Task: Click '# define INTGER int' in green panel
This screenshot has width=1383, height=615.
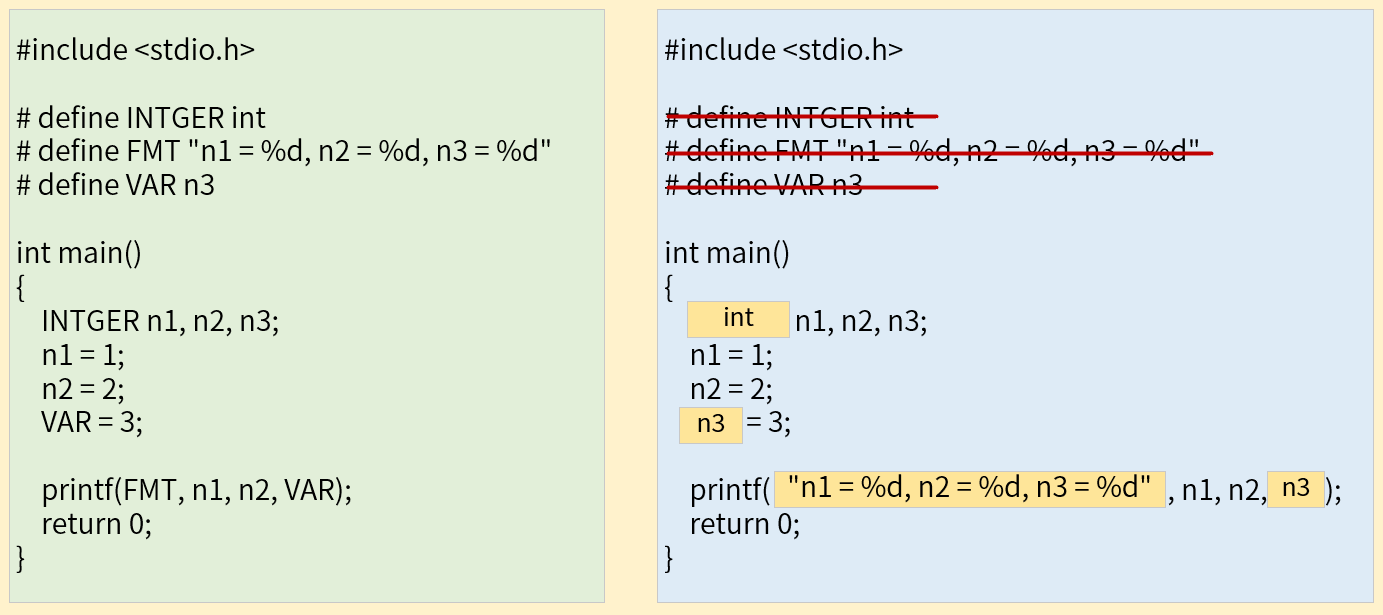Action: click(x=141, y=118)
